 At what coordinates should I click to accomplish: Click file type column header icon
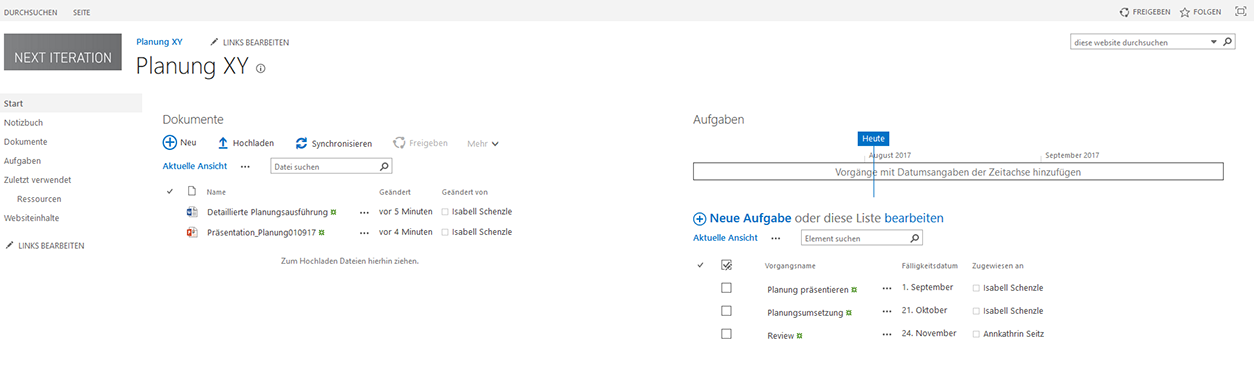(x=193, y=191)
